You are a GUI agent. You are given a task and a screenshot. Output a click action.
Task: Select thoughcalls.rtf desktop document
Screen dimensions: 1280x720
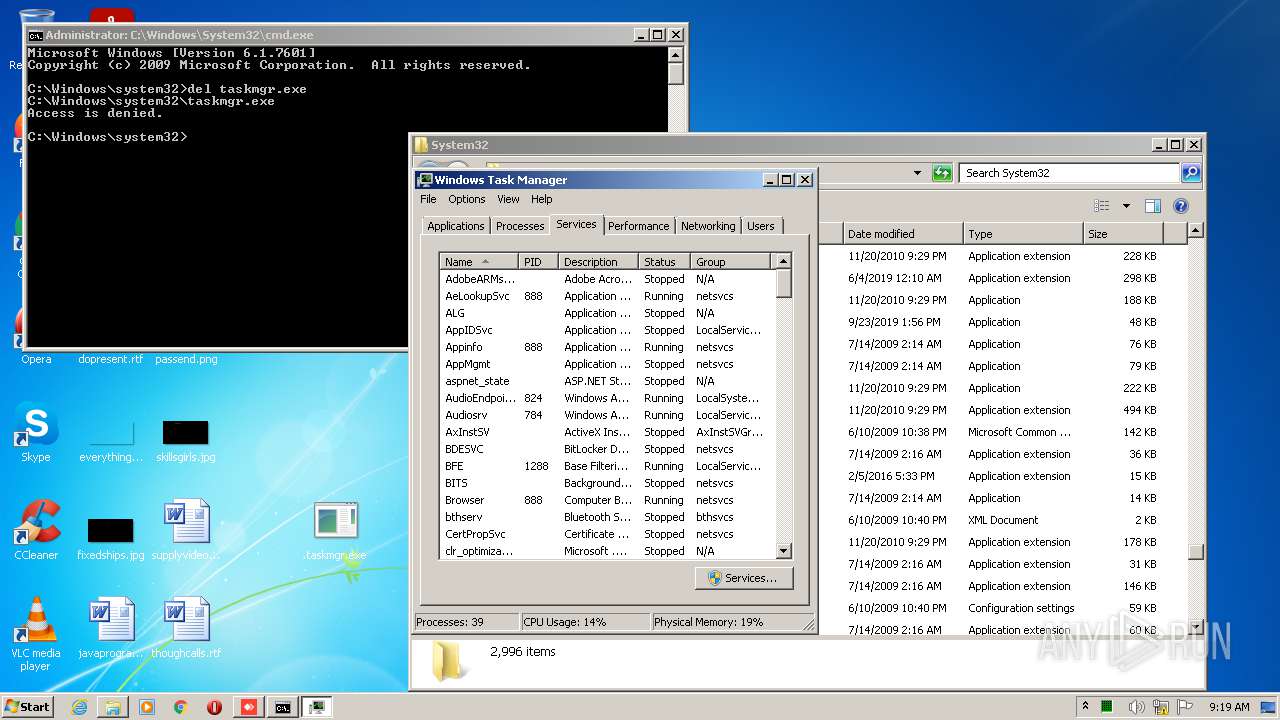[x=186, y=628]
